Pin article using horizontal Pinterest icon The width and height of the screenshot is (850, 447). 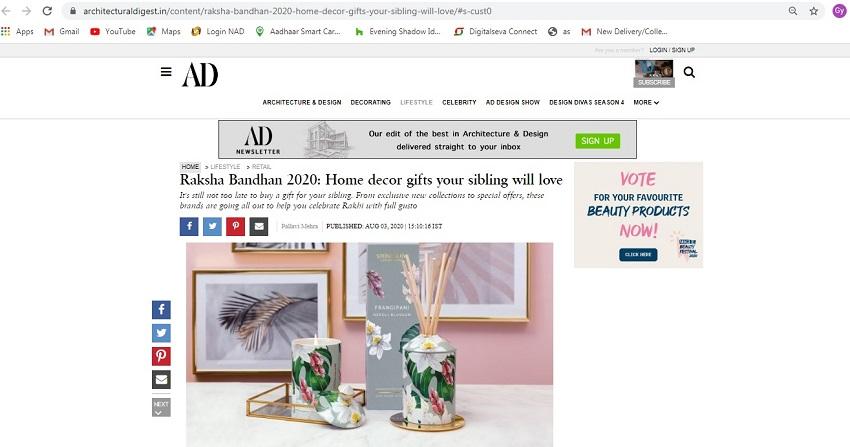(x=235, y=226)
